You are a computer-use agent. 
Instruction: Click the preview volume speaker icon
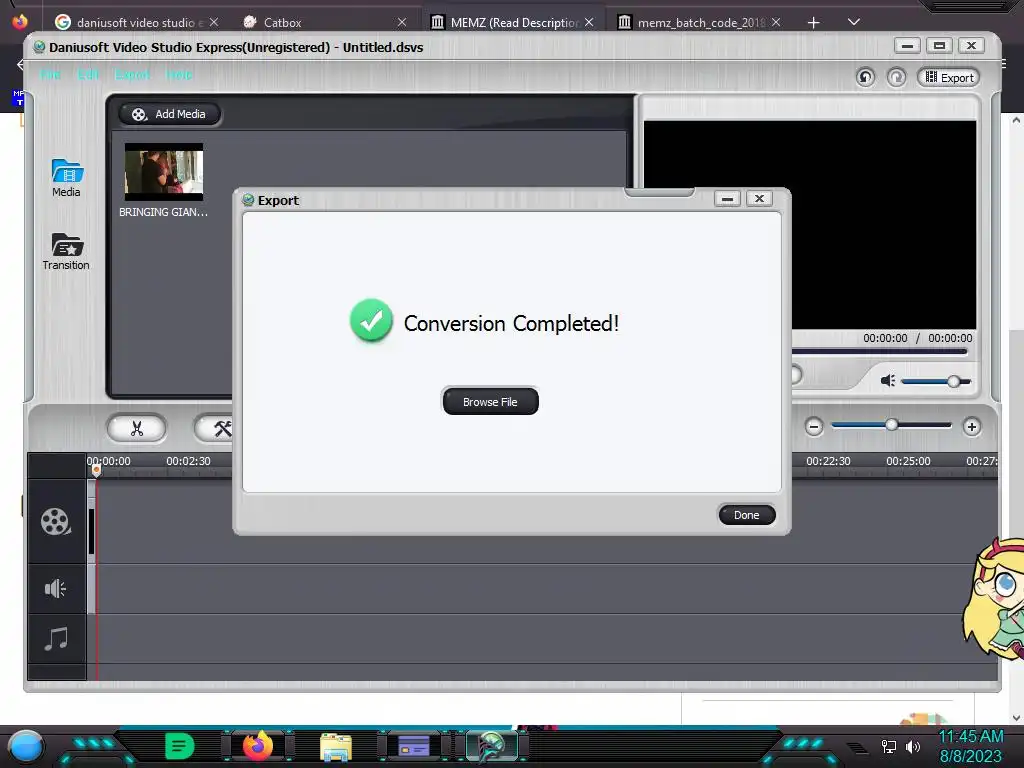click(x=888, y=381)
